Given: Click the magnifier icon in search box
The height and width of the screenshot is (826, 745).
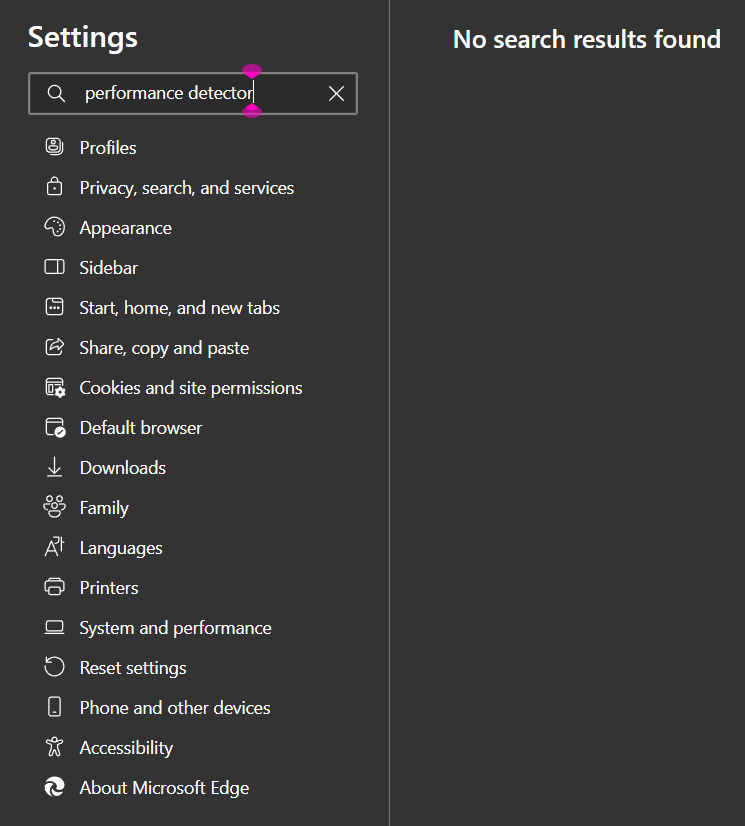Looking at the screenshot, I should click(56, 93).
